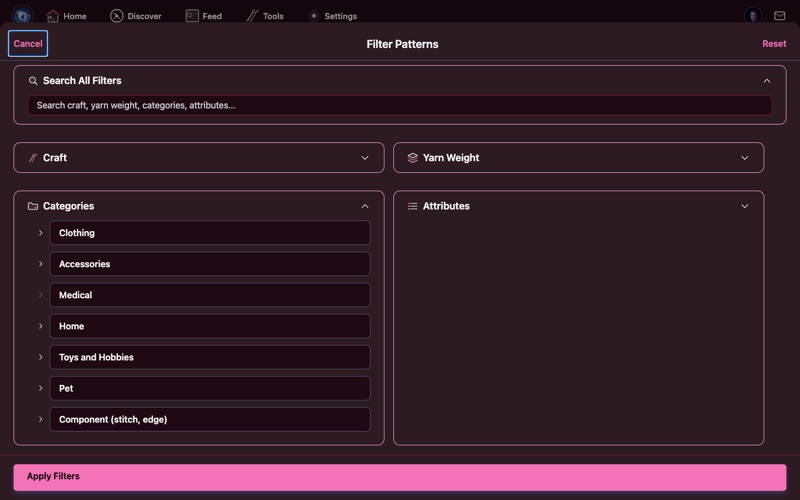This screenshot has width=800, height=500.
Task: Expand the Craft filter dropdown
Action: pyautogui.click(x=365, y=158)
